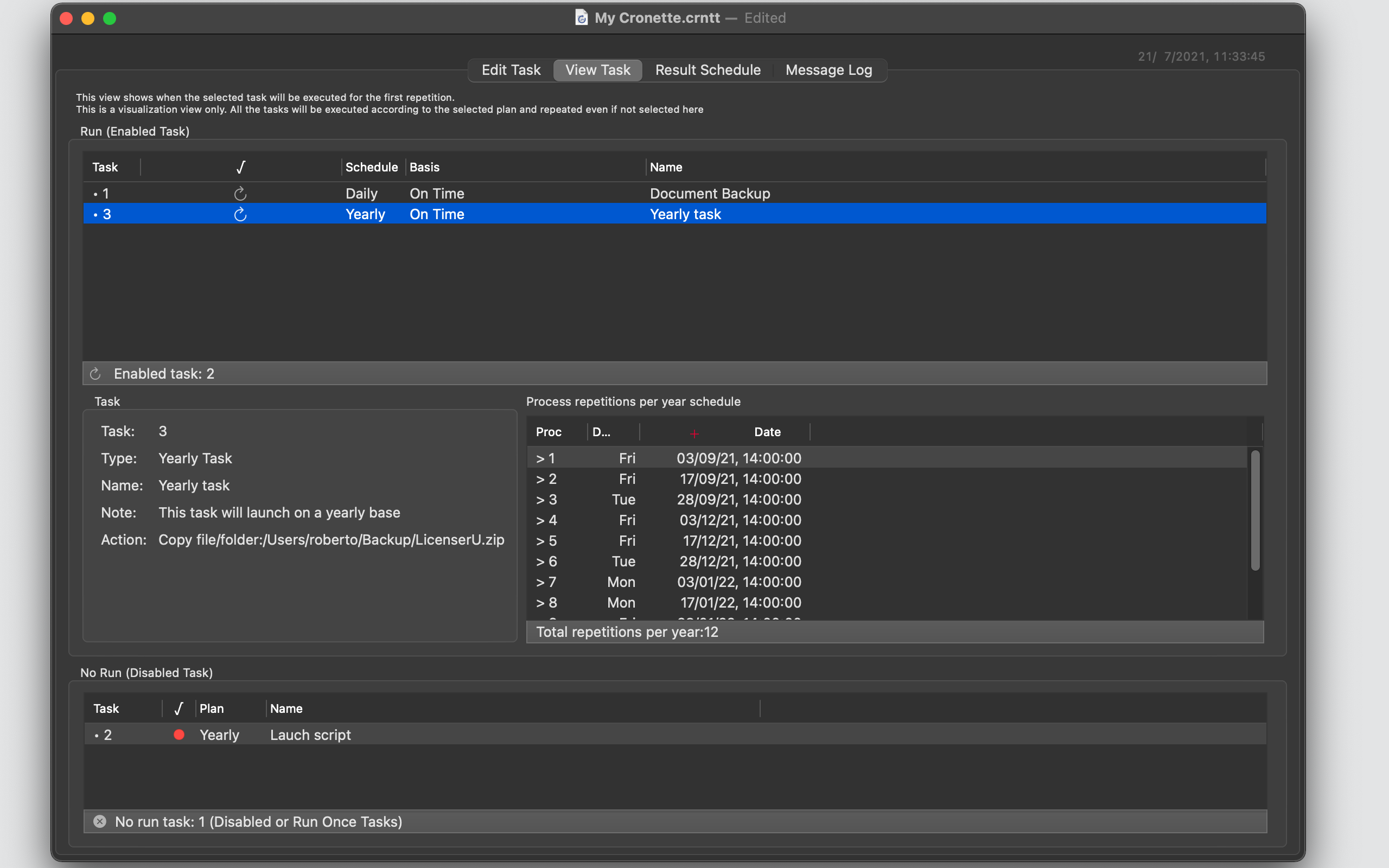Sort enabled tasks by Name column
The height and width of the screenshot is (868, 1389).
[955, 167]
